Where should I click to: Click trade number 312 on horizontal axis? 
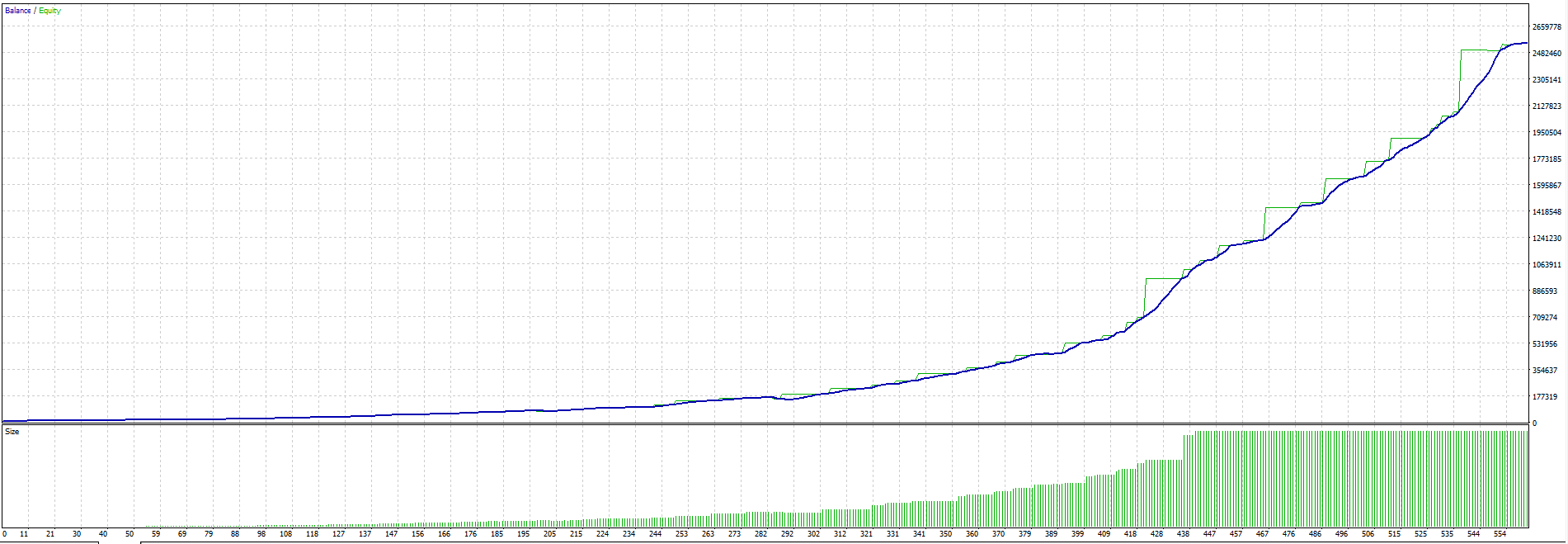tap(840, 534)
